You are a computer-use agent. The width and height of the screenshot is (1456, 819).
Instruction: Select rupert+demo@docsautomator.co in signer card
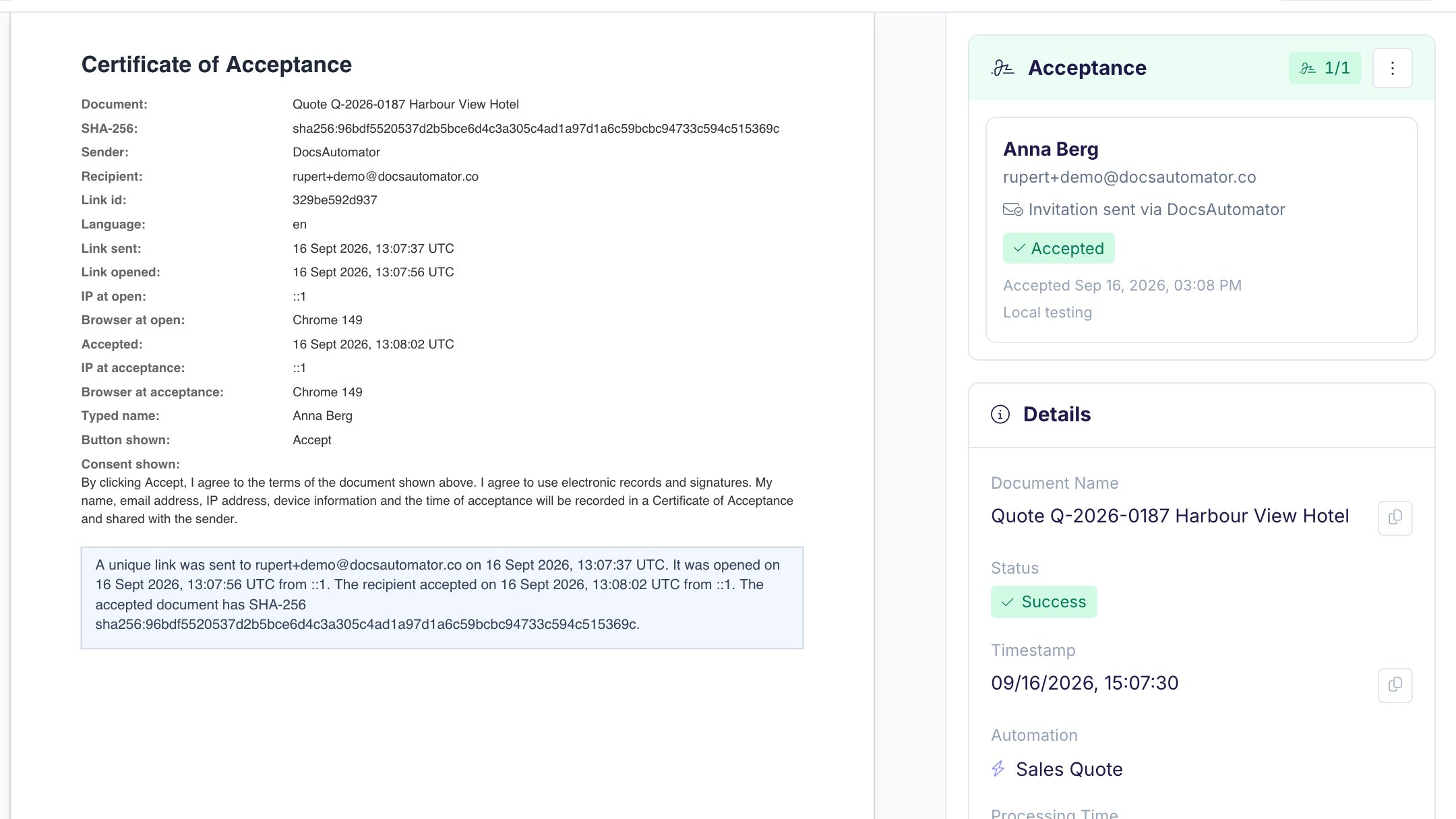[x=1129, y=177]
